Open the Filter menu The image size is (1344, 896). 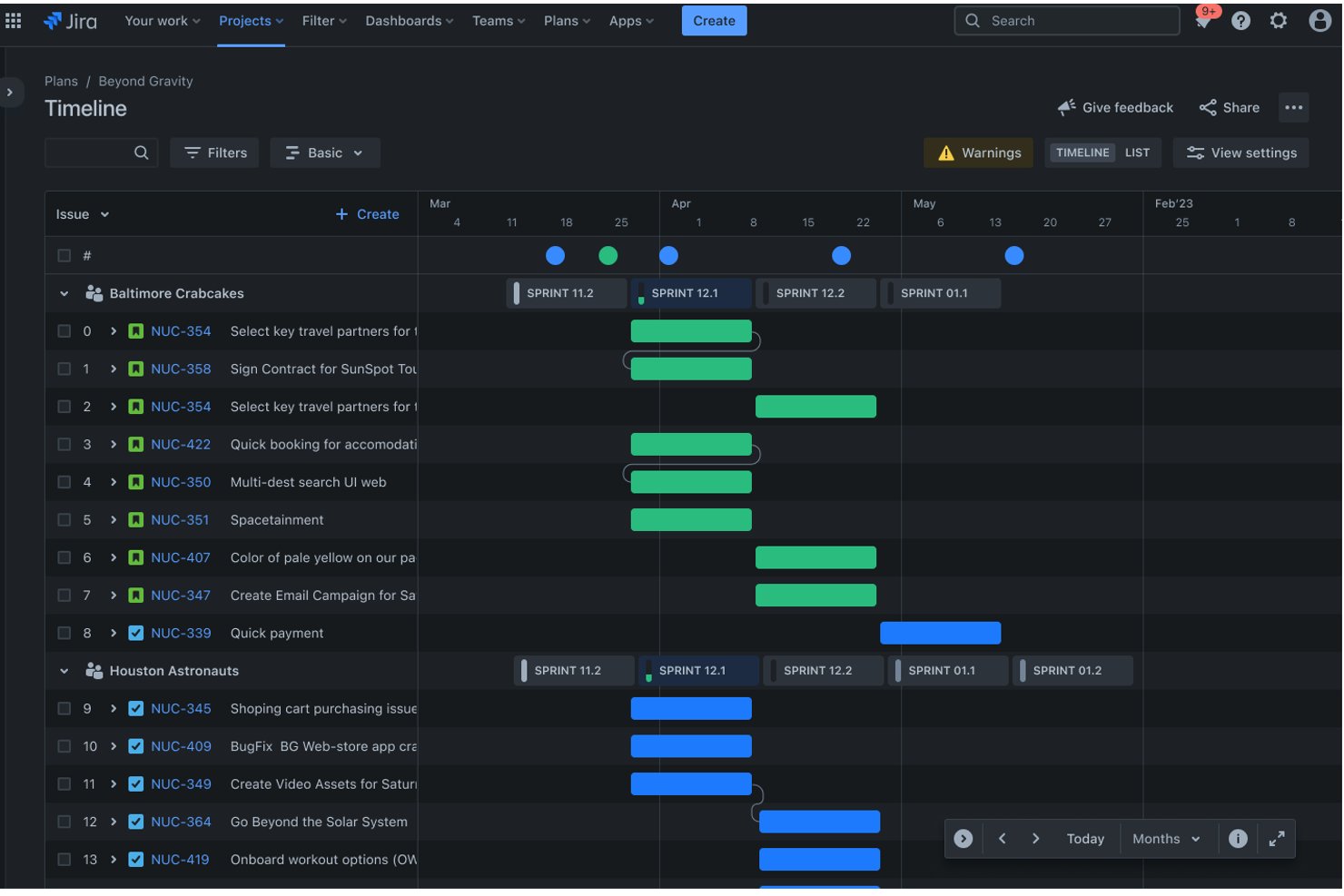324,20
